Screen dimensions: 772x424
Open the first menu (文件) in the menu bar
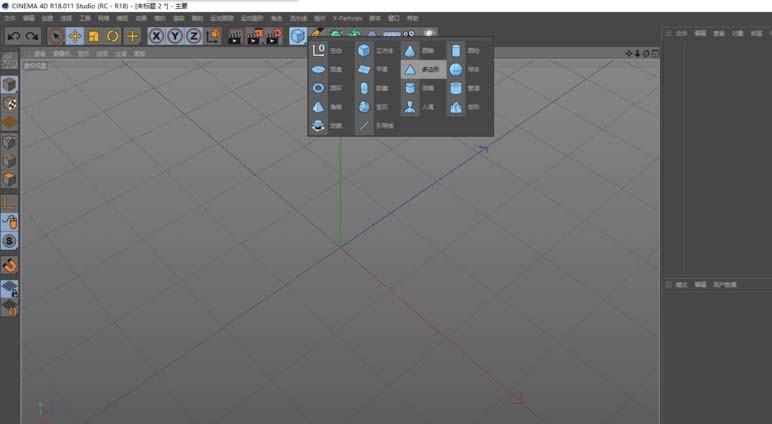click(9, 18)
